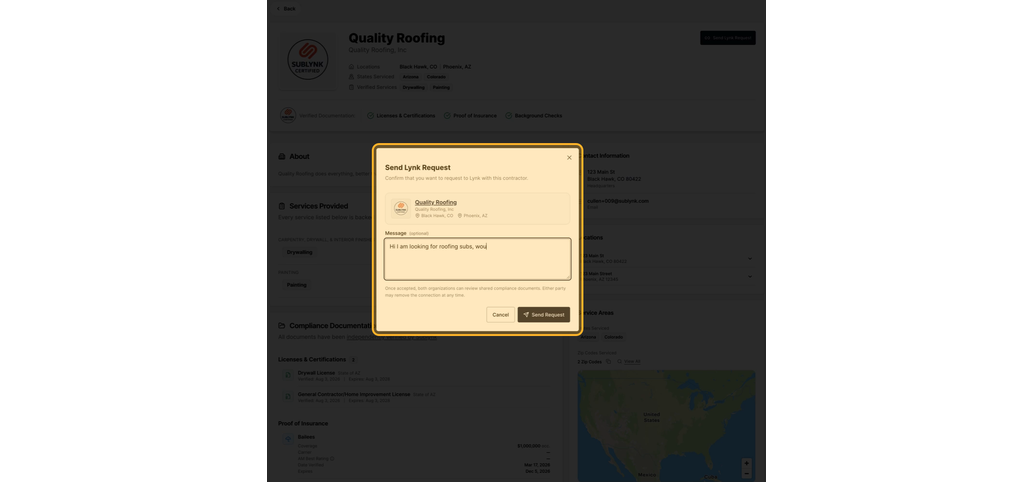Open the Quality Roofing link in dialog
Viewport: 1033px width, 482px height.
coord(435,202)
